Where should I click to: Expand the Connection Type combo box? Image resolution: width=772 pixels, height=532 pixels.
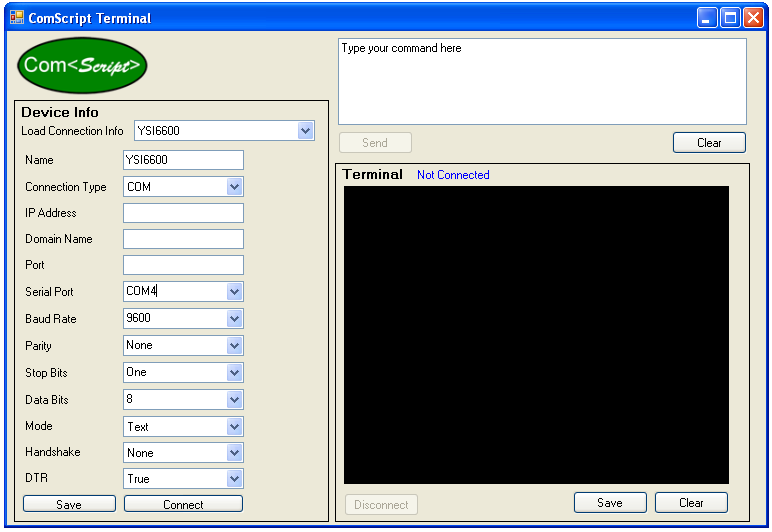[234, 187]
